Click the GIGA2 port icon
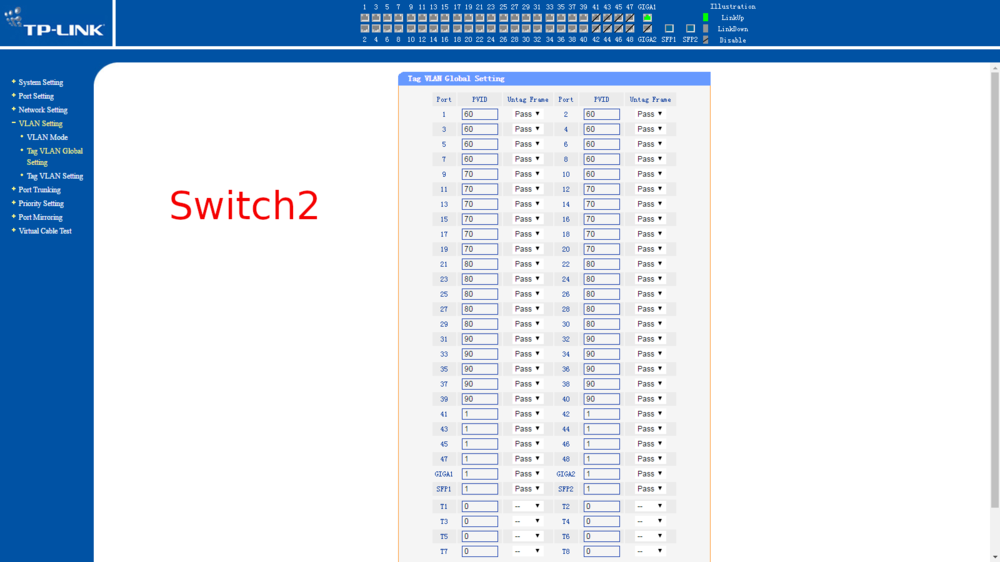Viewport: 1000px width, 562px height. [x=647, y=29]
